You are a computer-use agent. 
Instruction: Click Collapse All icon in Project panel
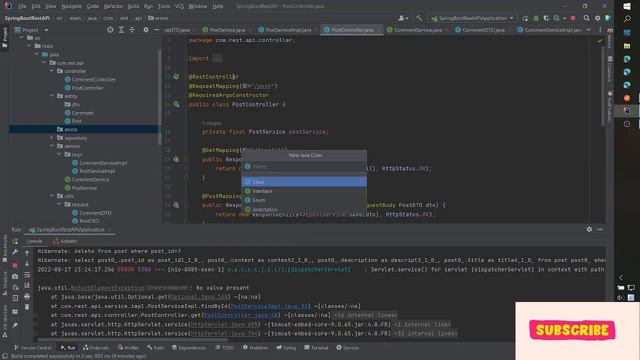click(x=132, y=30)
